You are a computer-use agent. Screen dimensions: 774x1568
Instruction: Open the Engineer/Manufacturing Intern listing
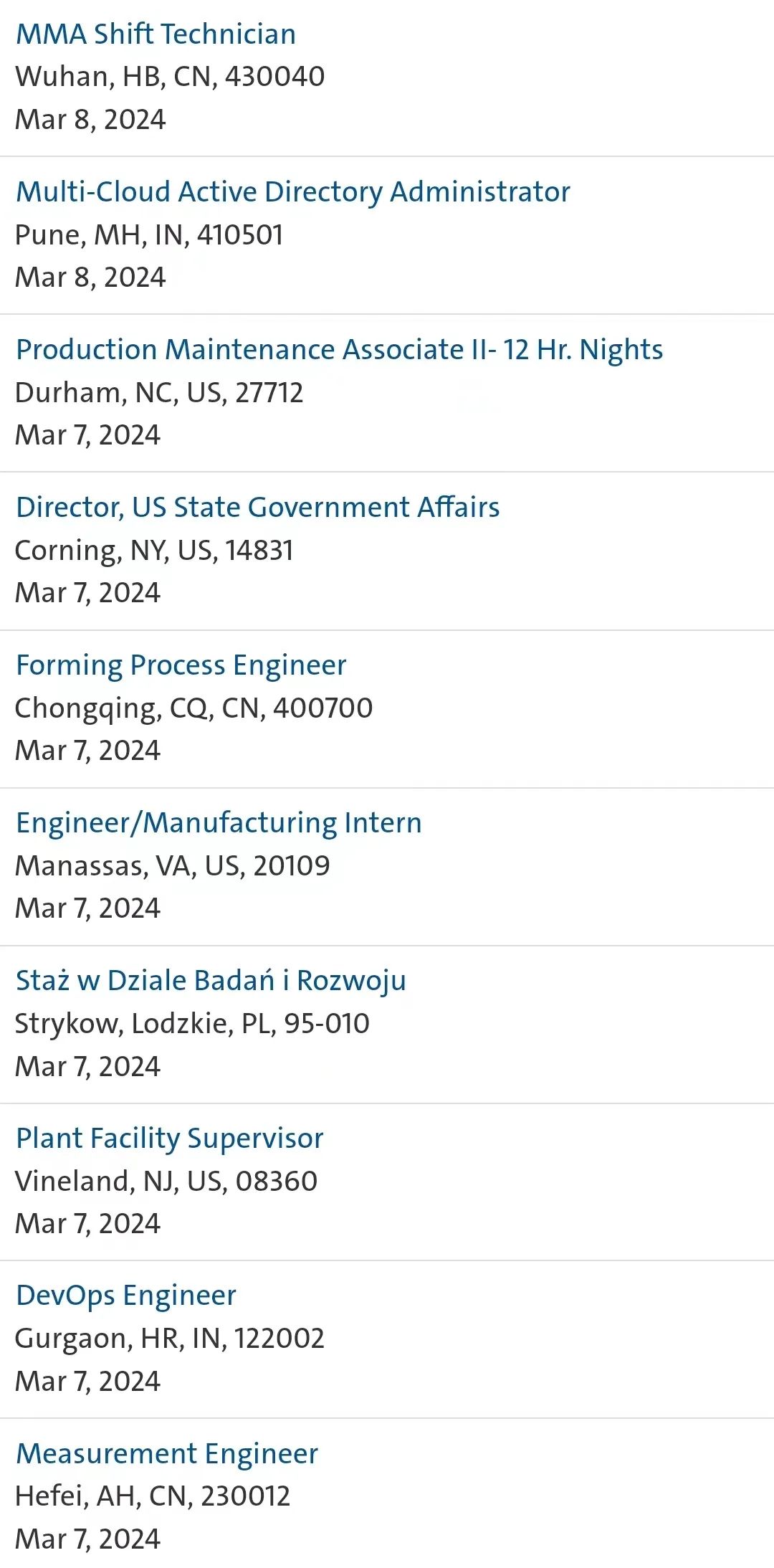point(219,823)
